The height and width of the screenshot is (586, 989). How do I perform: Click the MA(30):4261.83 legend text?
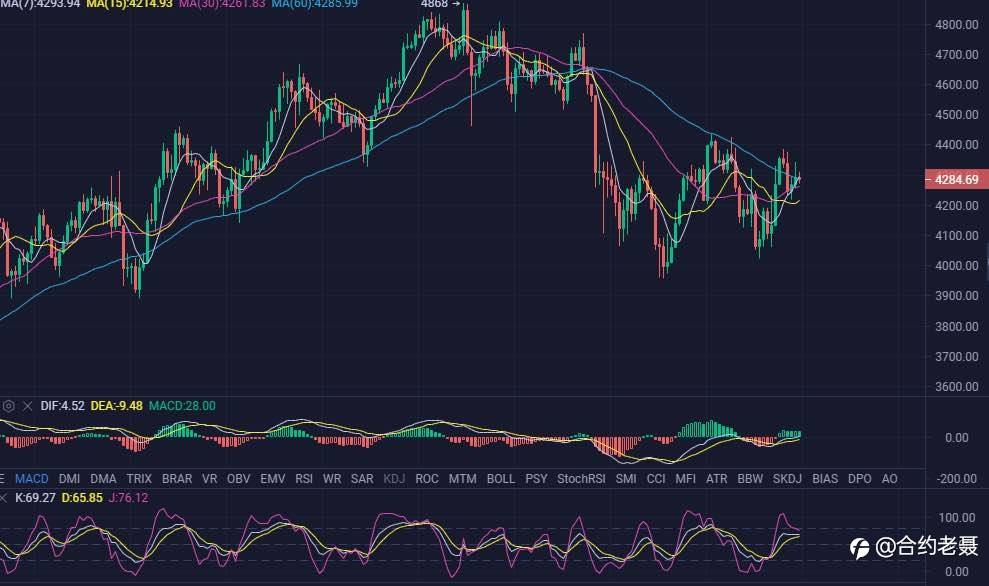222,4
